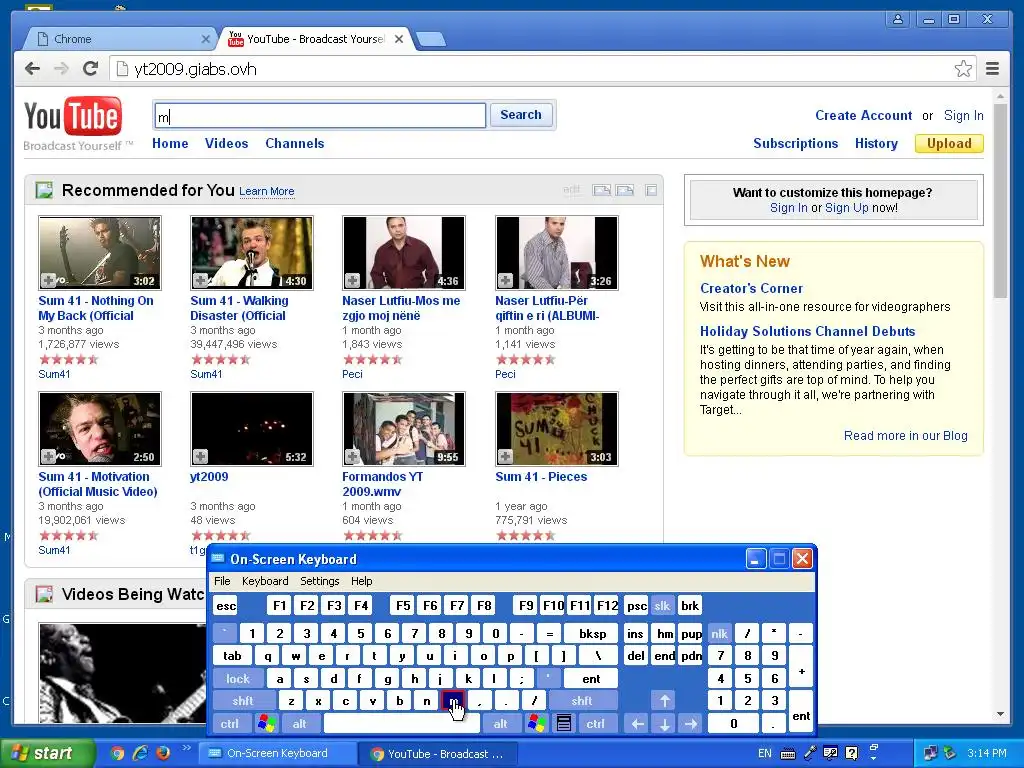The height and width of the screenshot is (768, 1024).
Task: Click the down arrow key
Action: click(x=664, y=724)
